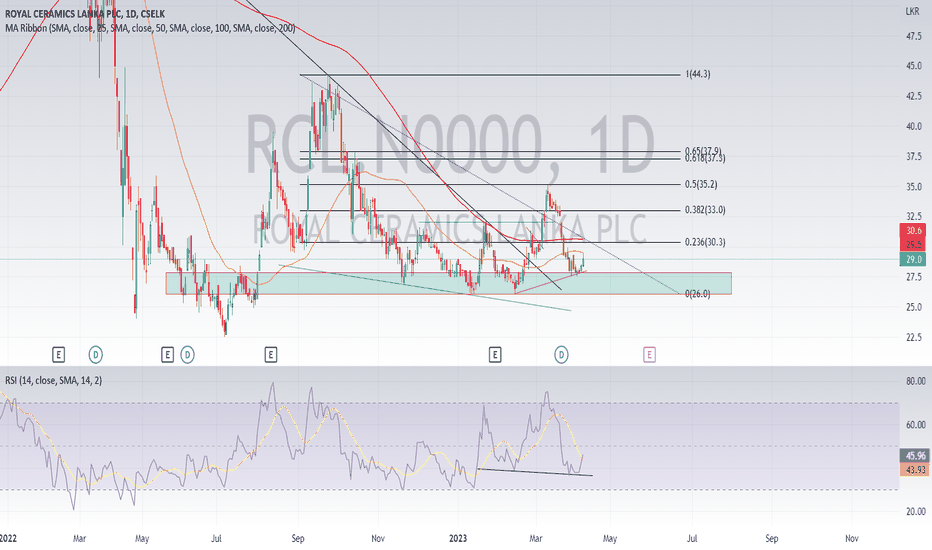Click the 32.5 price axis label
The image size is (932, 550).
tap(914, 216)
